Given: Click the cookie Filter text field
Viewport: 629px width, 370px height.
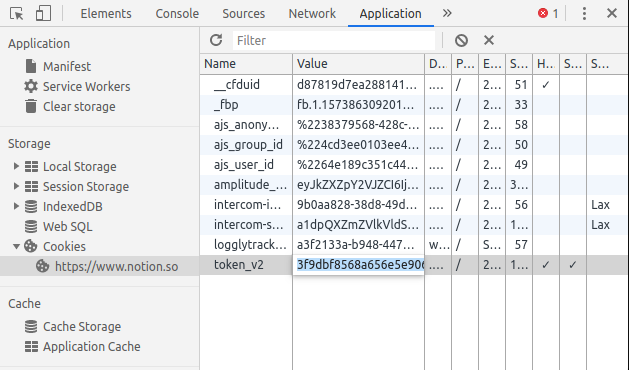Looking at the screenshot, I should pyautogui.click(x=334, y=41).
